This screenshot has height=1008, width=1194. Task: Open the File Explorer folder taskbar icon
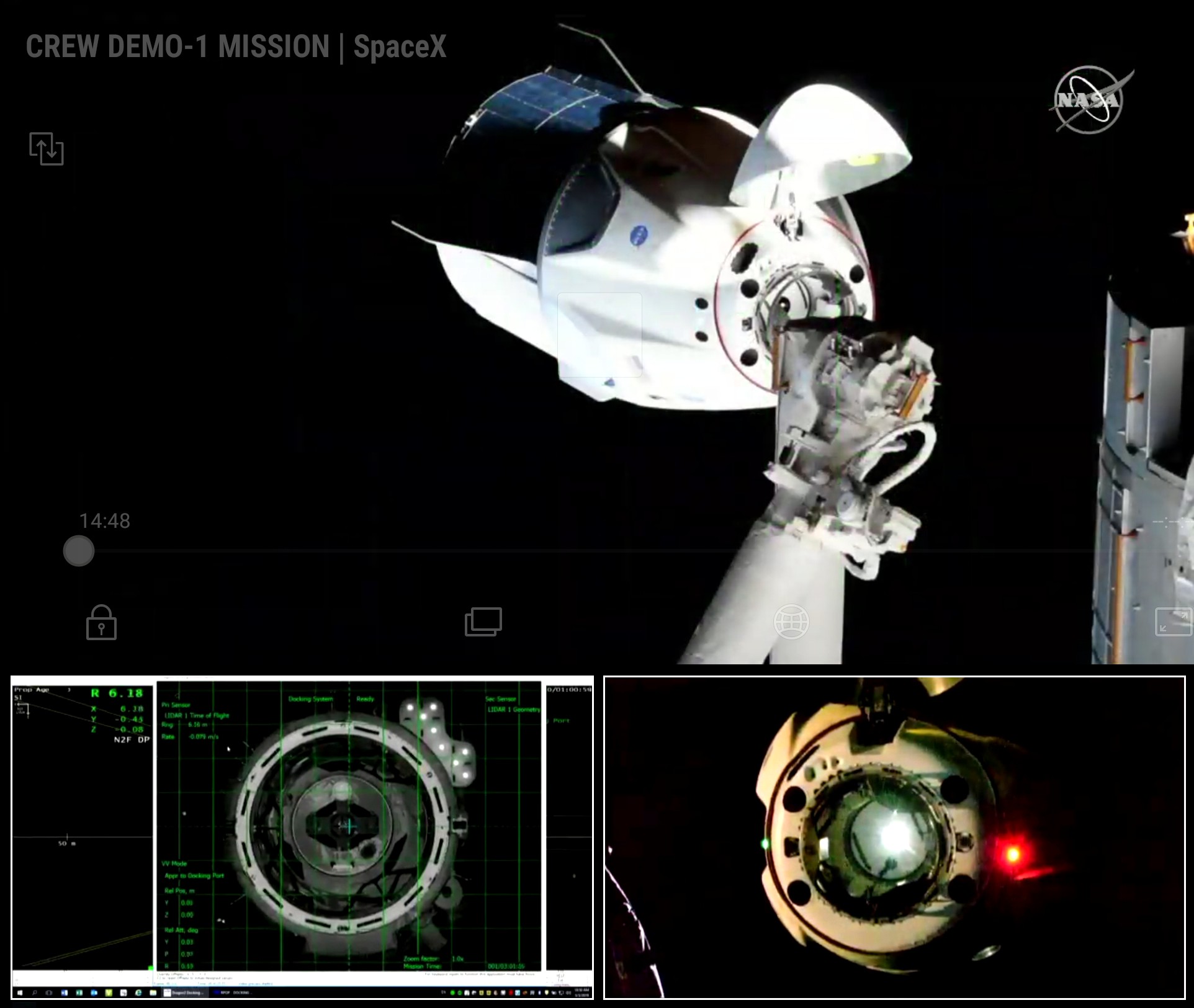(x=153, y=992)
